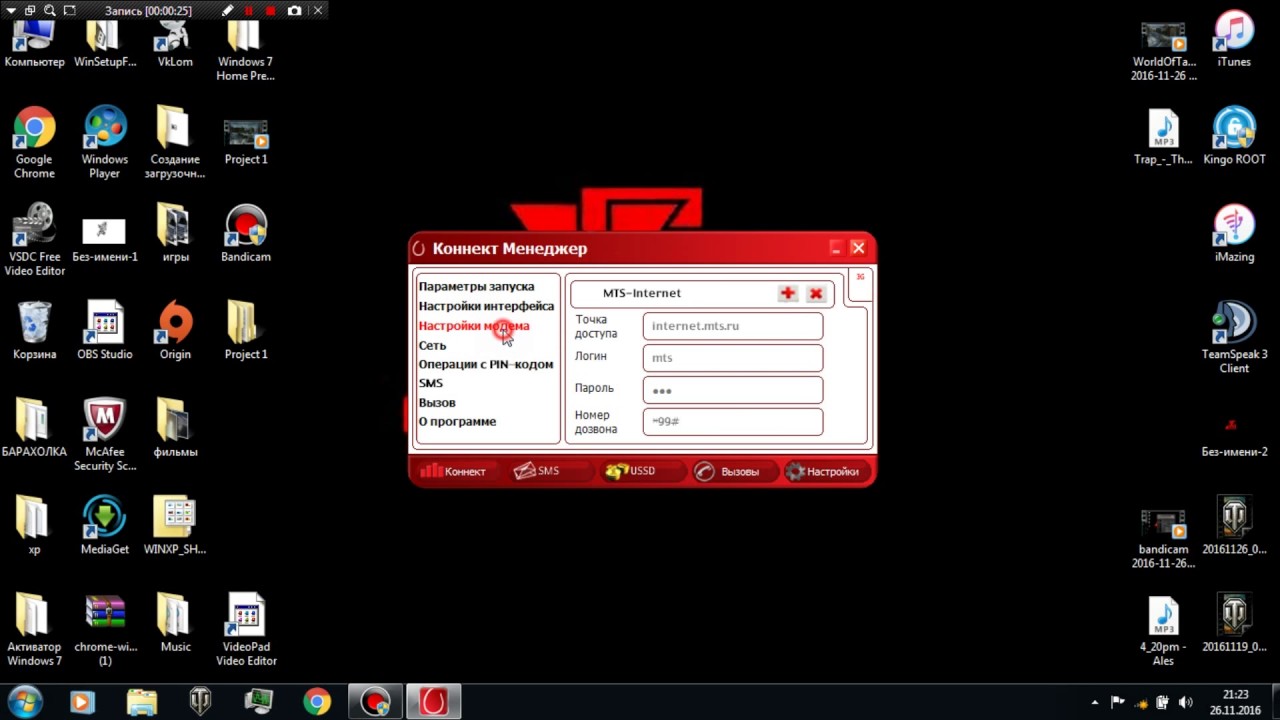1280x720 pixels.
Task: Open the volume speaker tray icon
Action: [x=1186, y=702]
